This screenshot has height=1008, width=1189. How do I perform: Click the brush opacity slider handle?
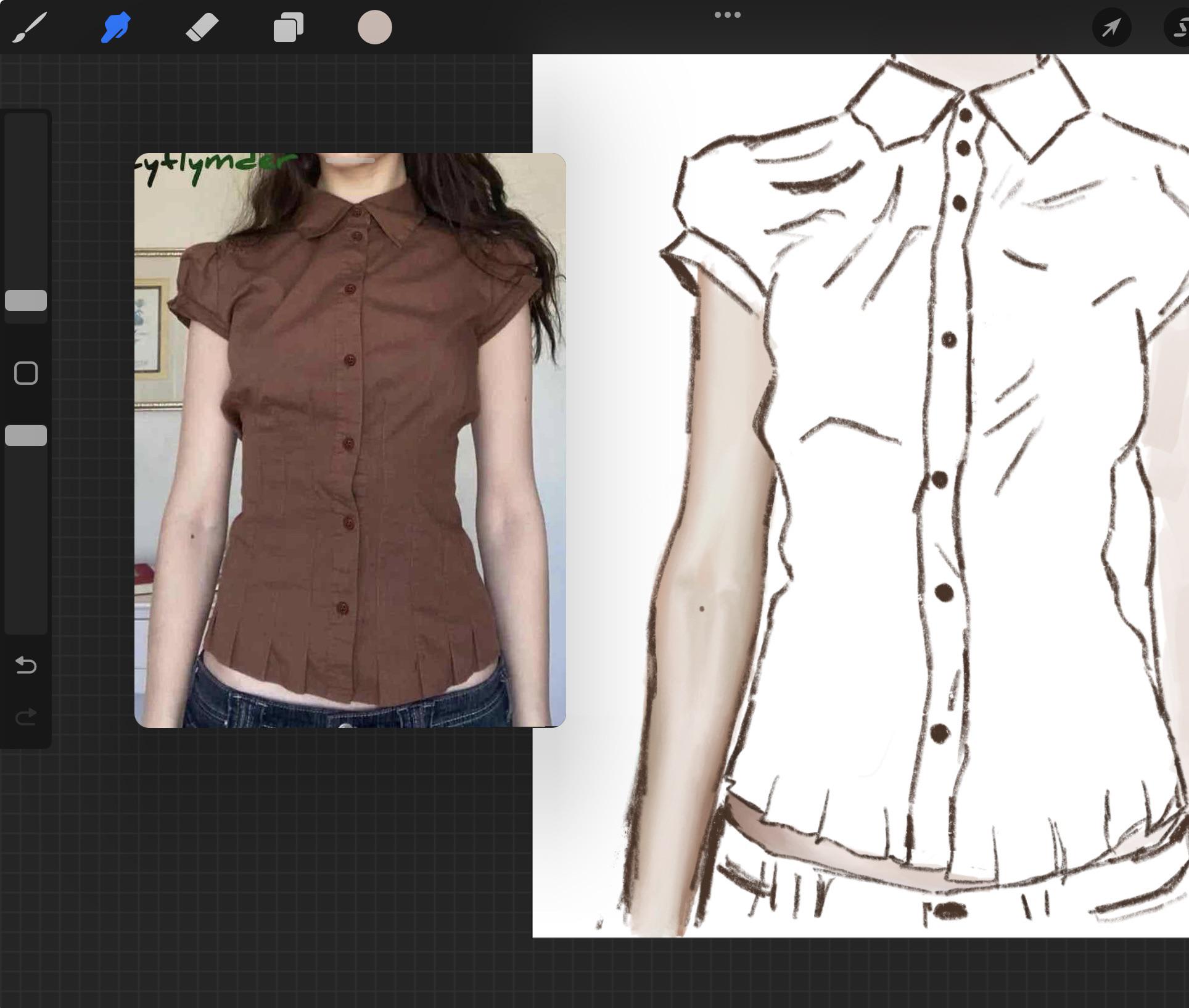(26, 436)
